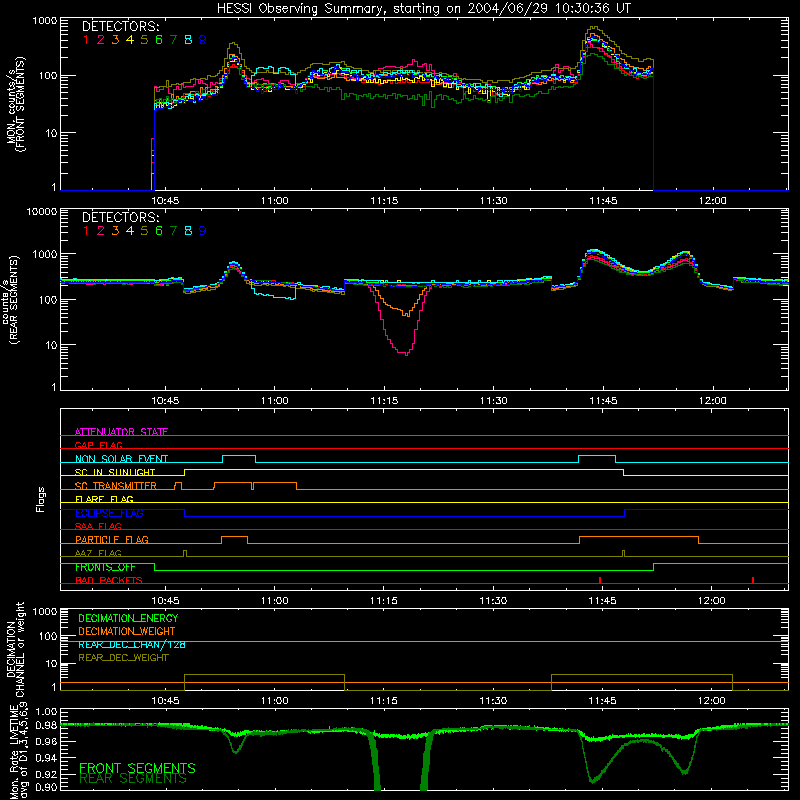Click the BAD_PACKETS red tick mark after 12:00
Screen dimensions: 800x800
coord(753,580)
